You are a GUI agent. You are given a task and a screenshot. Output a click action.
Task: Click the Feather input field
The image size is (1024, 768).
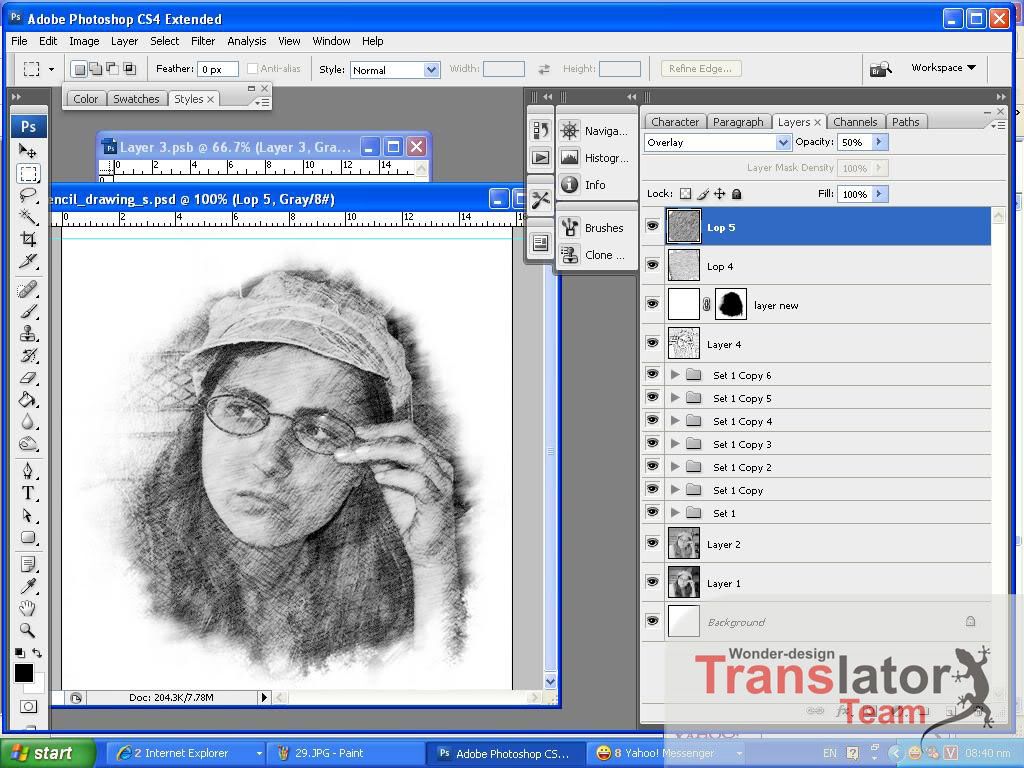coord(217,69)
